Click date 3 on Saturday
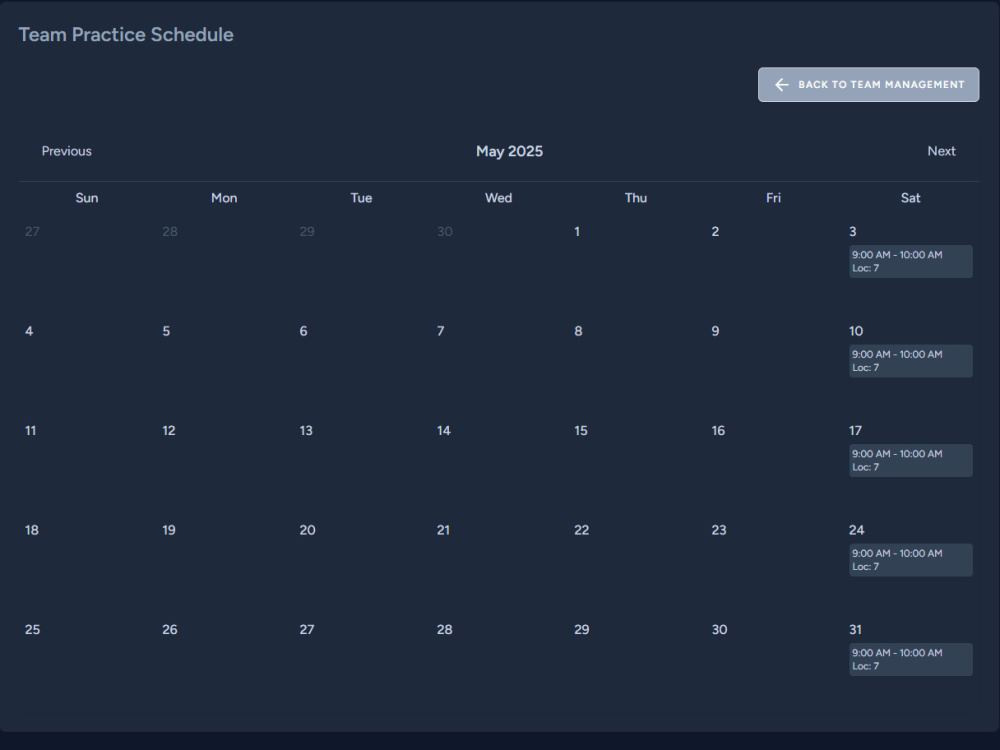The image size is (1000, 750). pos(853,232)
